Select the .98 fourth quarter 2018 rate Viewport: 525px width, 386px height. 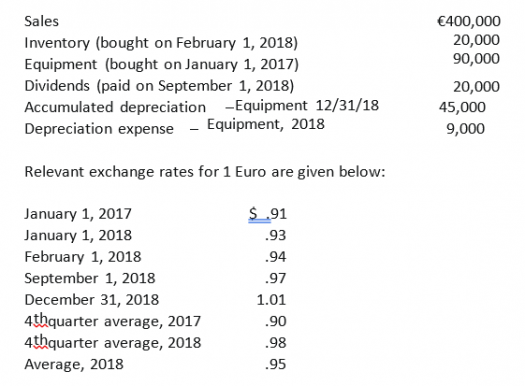pyautogui.click(x=276, y=343)
